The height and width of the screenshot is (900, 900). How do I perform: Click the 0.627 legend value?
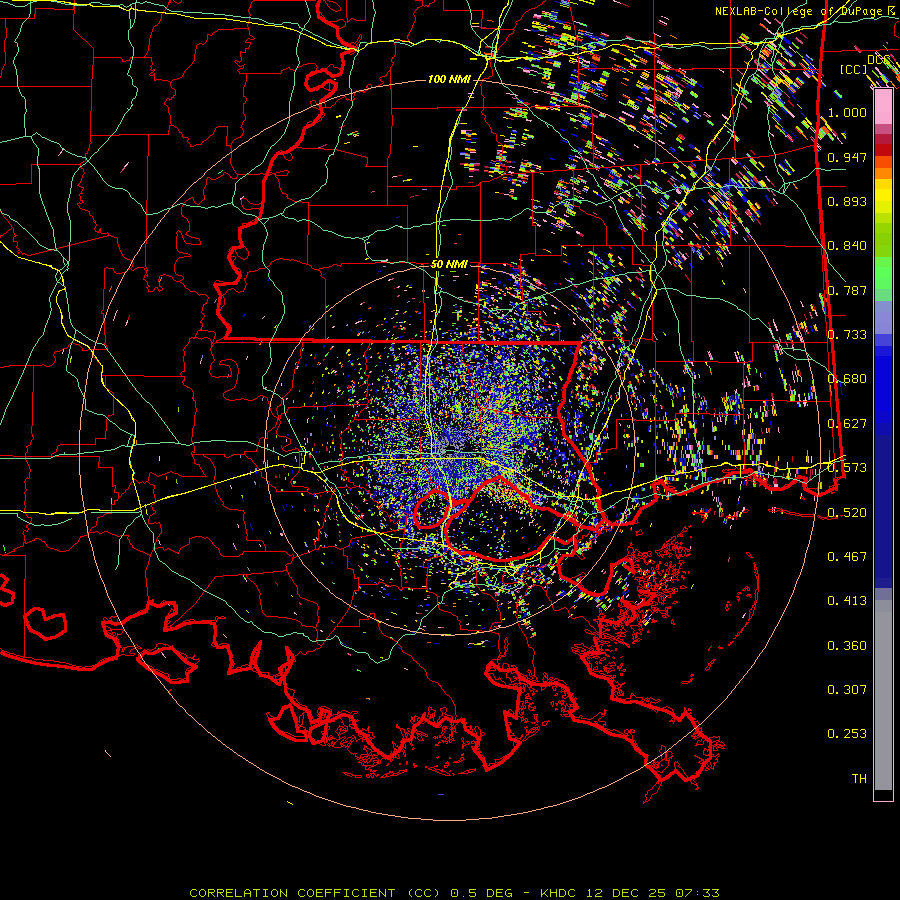coord(847,424)
